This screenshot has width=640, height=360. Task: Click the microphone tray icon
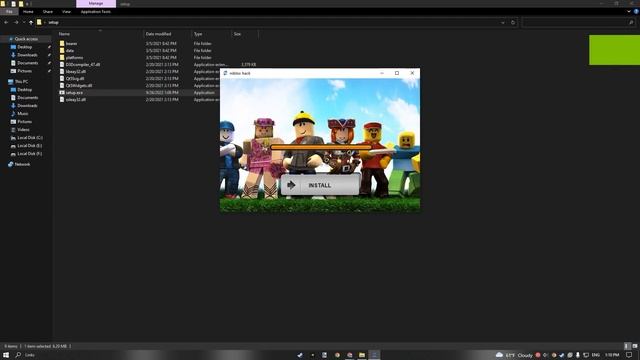point(578,355)
